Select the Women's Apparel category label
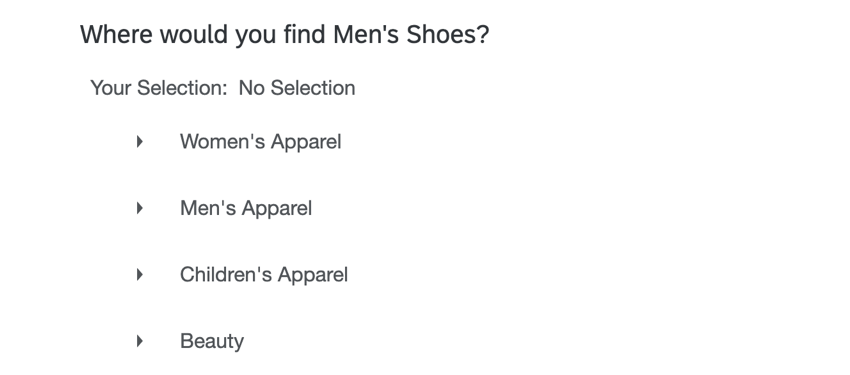850x375 pixels. [x=261, y=142]
